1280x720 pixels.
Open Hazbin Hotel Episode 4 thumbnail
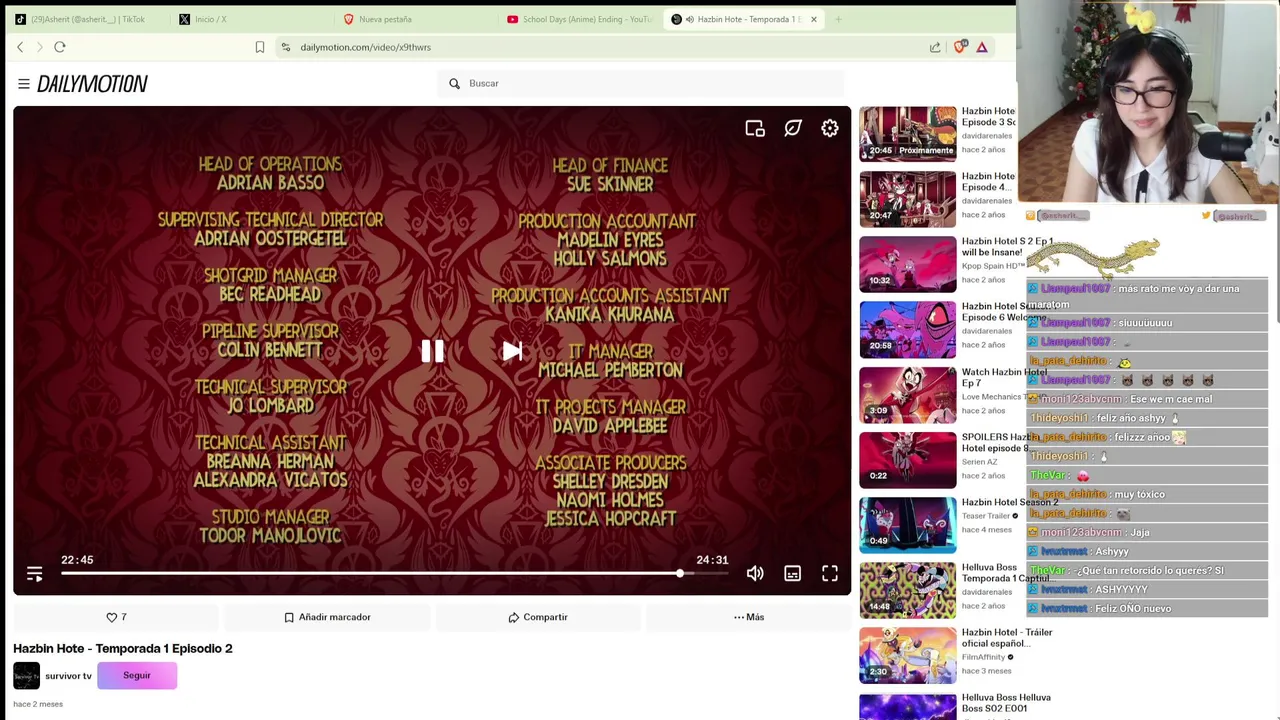pyautogui.click(x=908, y=199)
